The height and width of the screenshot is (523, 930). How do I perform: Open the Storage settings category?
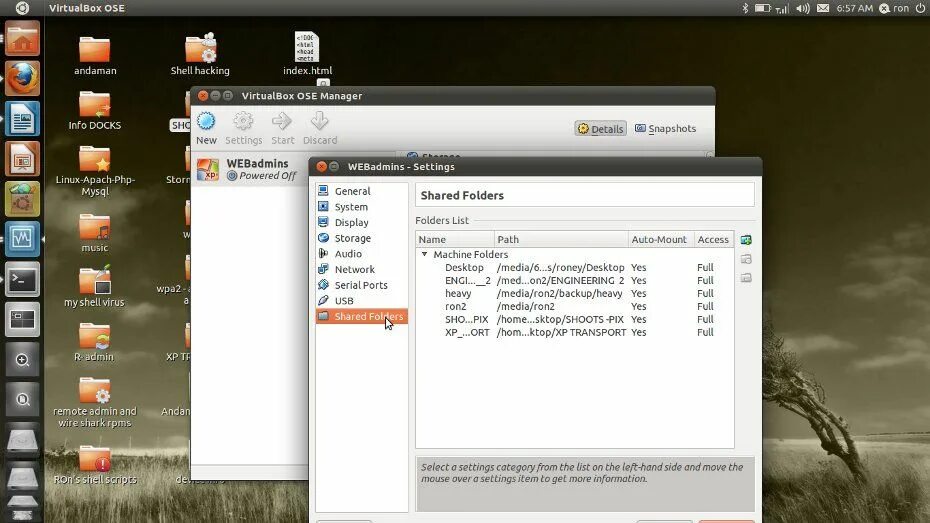(361, 238)
